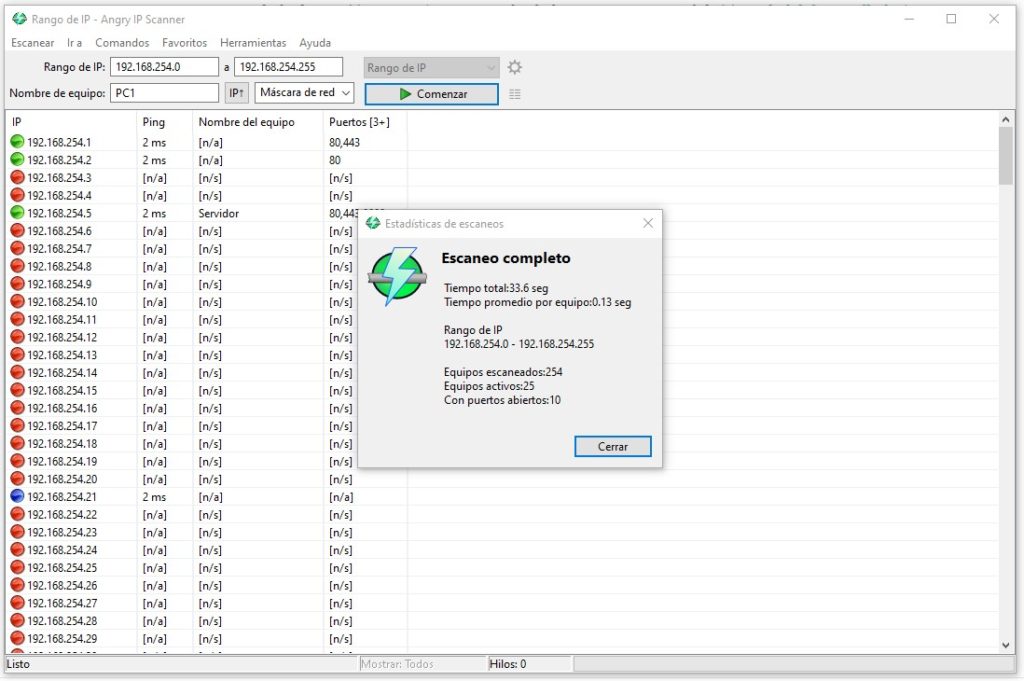
Task: Click red status icon for 192.168.254.6
Action: pos(17,230)
